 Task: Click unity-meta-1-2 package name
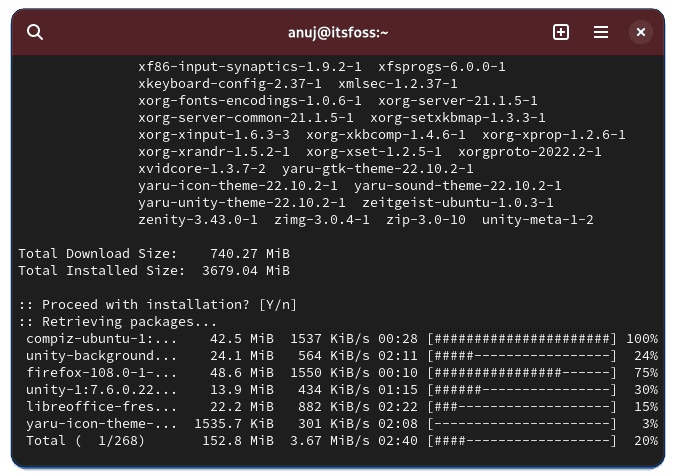[x=538, y=219]
